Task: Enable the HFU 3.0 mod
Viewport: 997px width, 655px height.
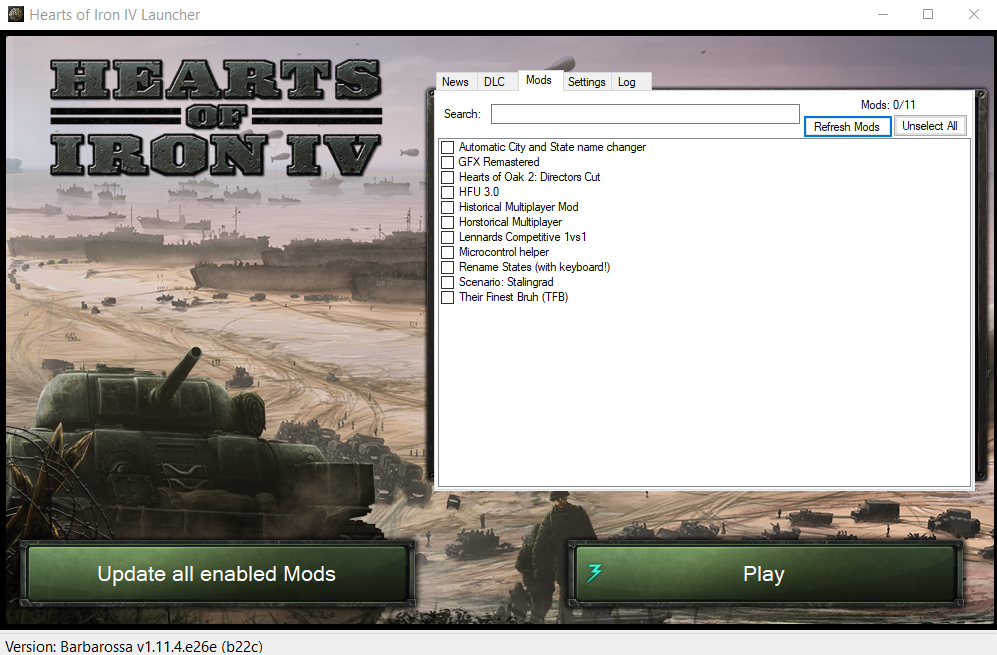Action: [447, 192]
